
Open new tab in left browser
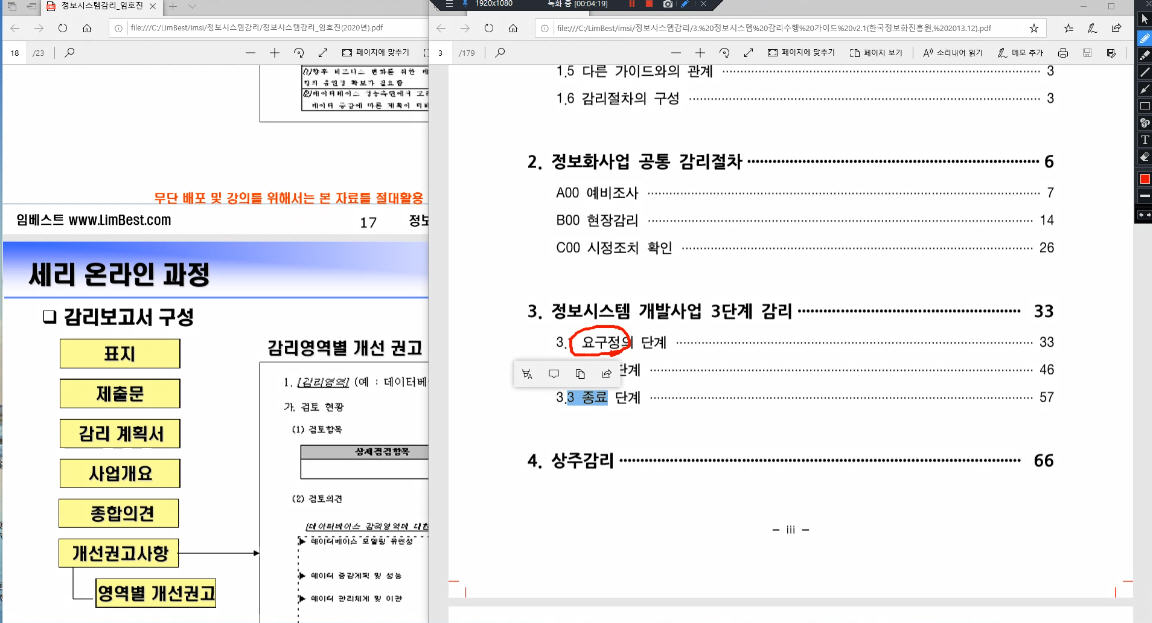173,6
